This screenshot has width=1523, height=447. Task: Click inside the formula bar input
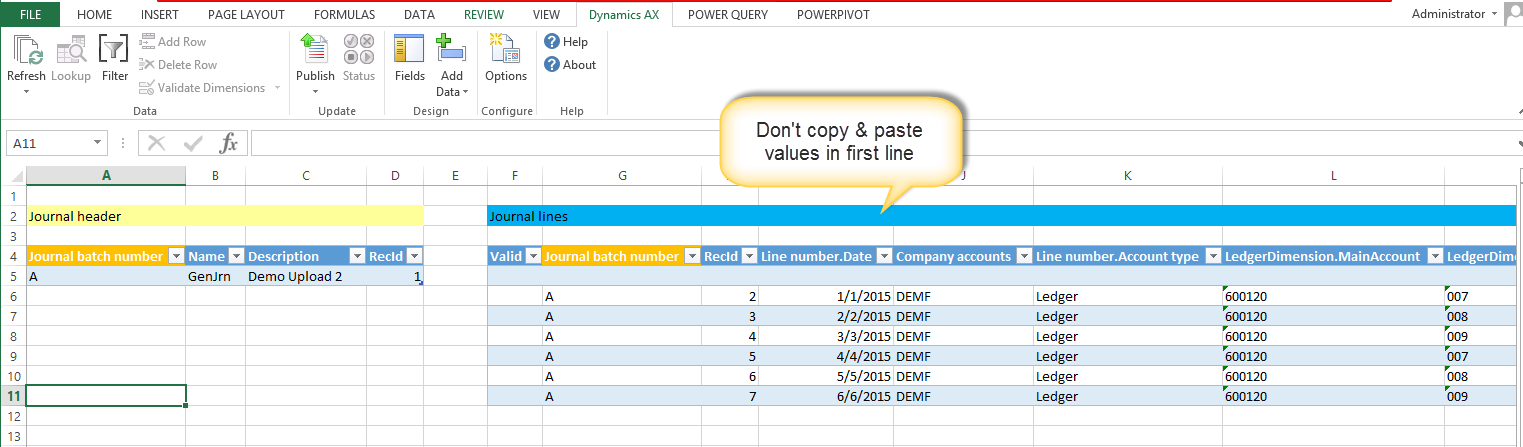(x=880, y=143)
